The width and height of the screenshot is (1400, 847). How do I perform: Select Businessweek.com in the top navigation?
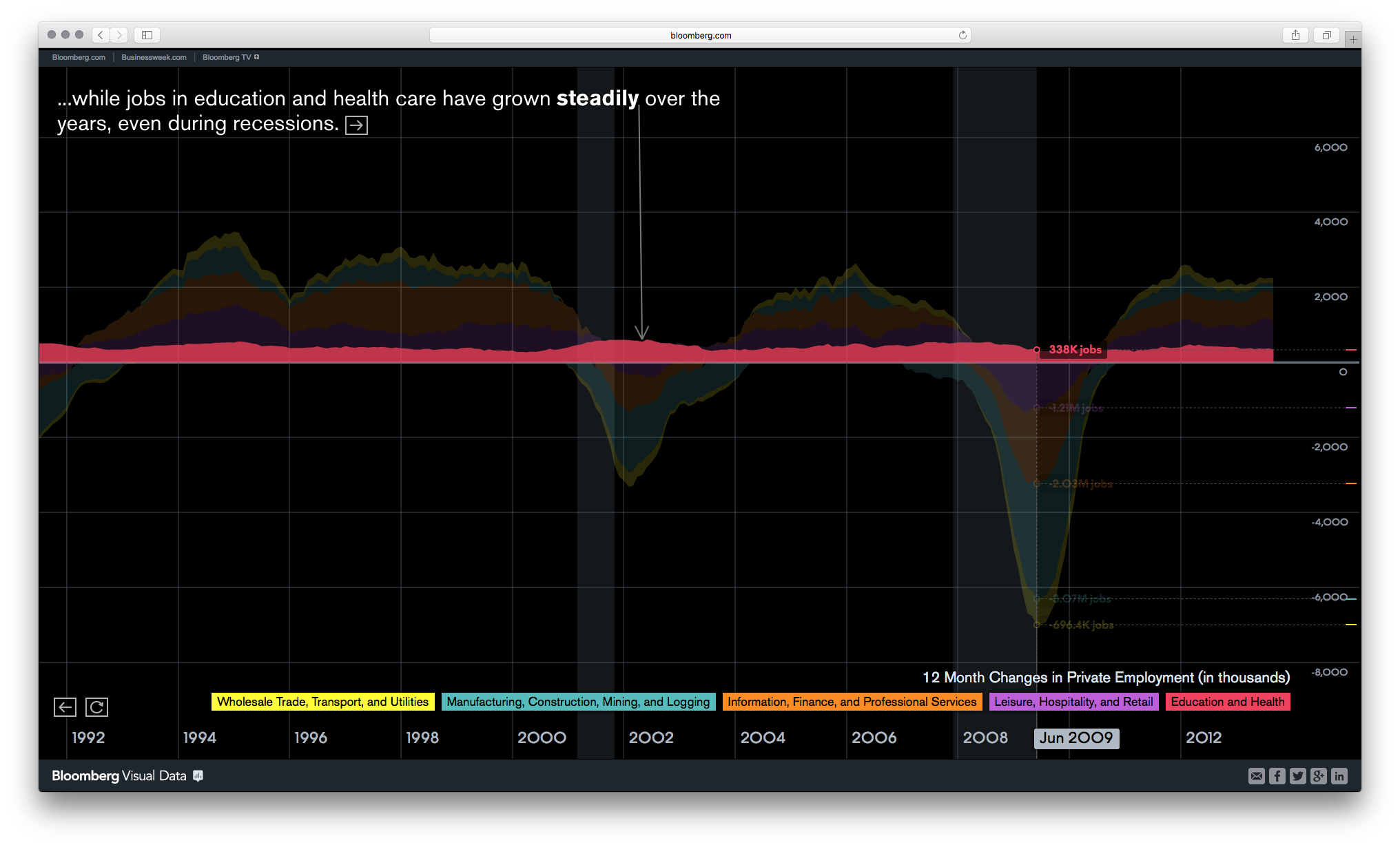tap(153, 57)
